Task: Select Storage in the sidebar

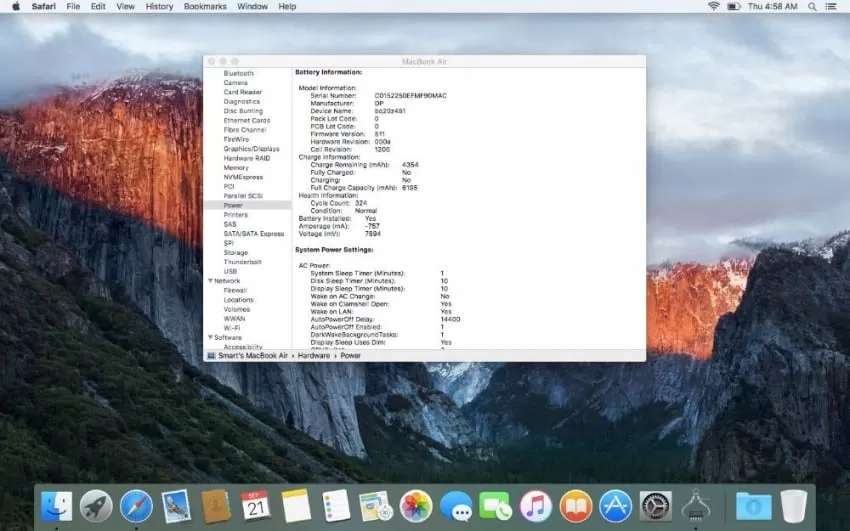Action: (x=235, y=252)
